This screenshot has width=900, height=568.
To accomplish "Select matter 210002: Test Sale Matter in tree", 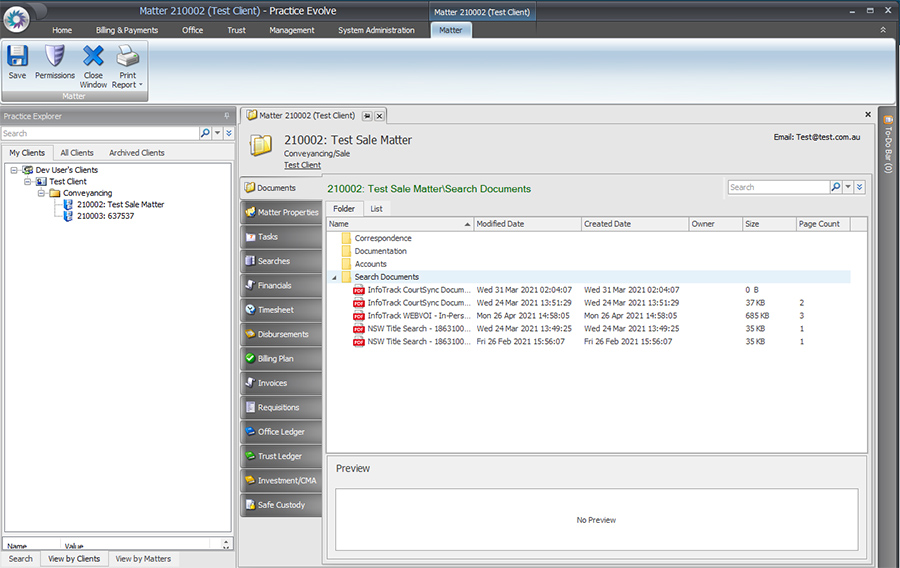I will coord(121,204).
